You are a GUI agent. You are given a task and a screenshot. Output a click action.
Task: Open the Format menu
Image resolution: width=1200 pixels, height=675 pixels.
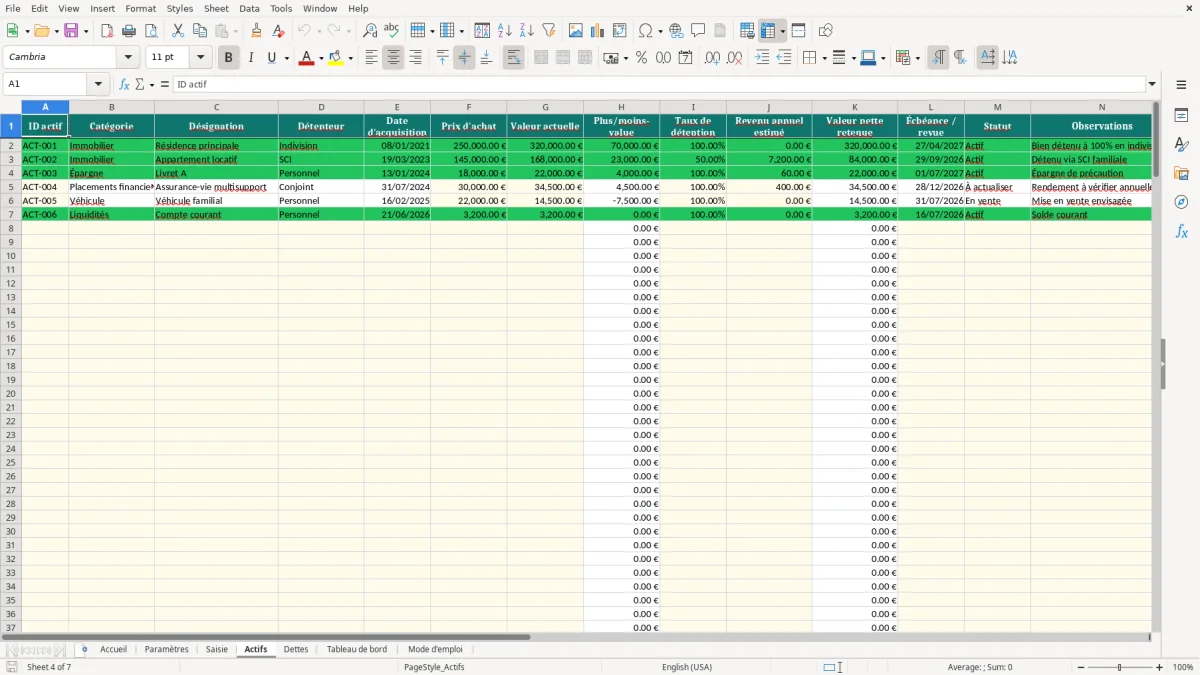(141, 8)
